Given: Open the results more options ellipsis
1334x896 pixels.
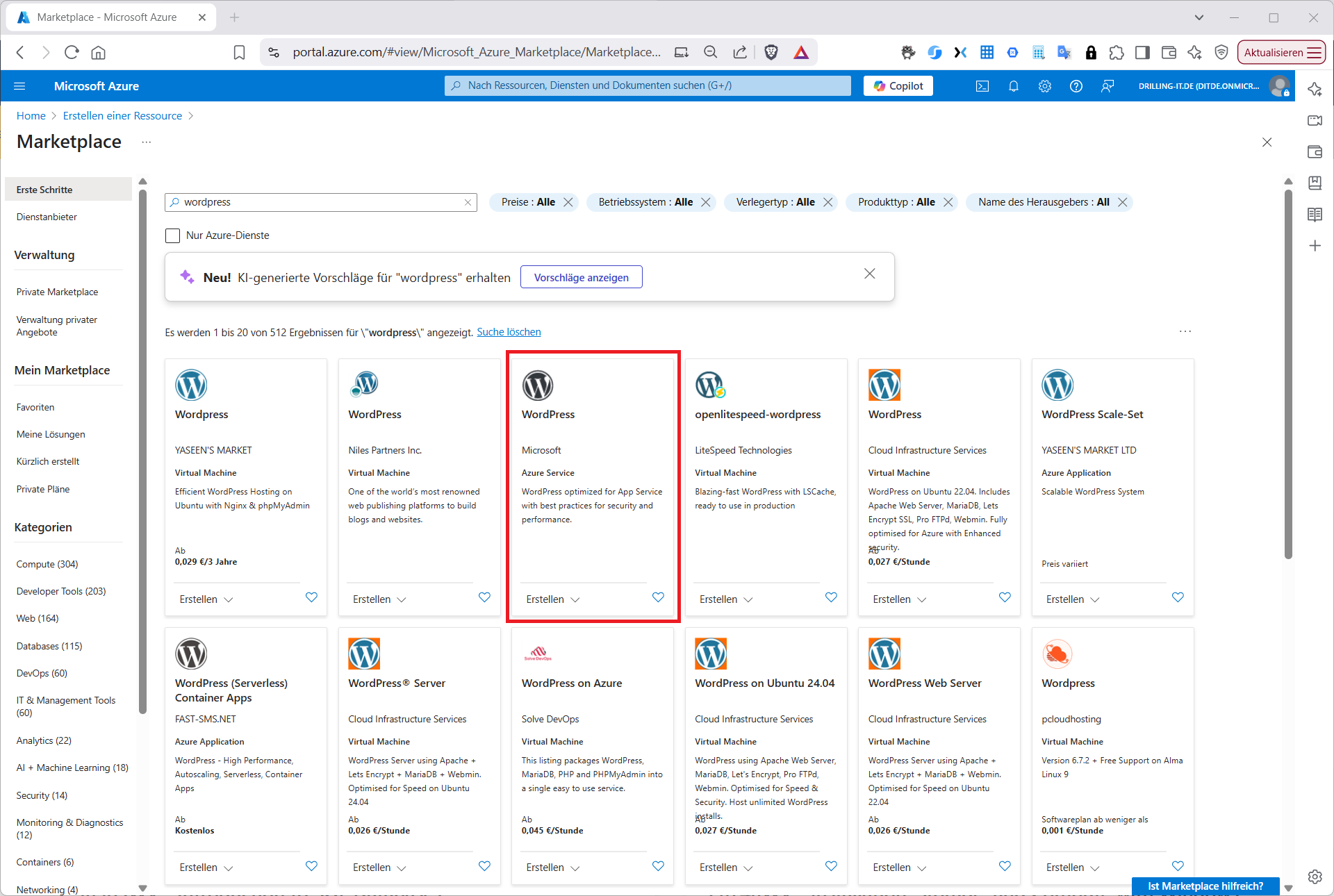Looking at the screenshot, I should pyautogui.click(x=1185, y=331).
